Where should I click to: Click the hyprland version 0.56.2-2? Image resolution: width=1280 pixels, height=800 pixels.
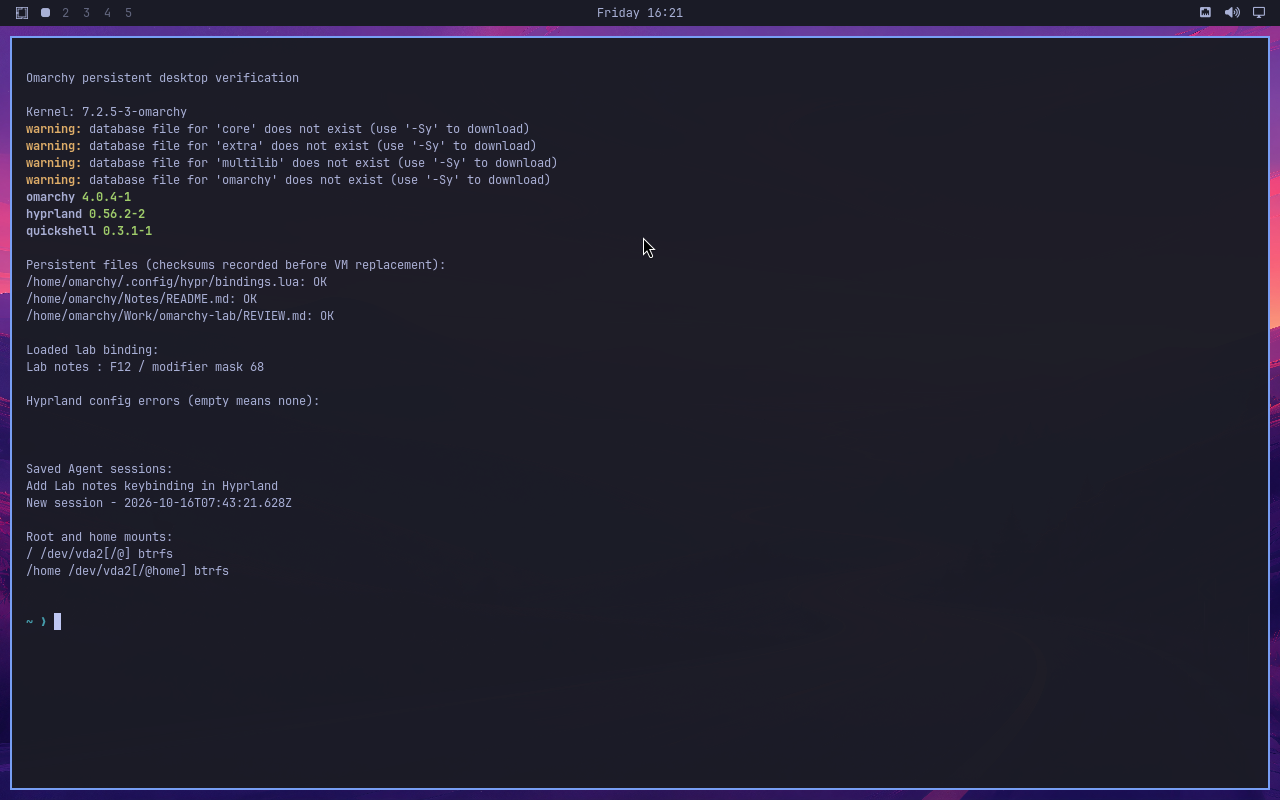(x=117, y=214)
